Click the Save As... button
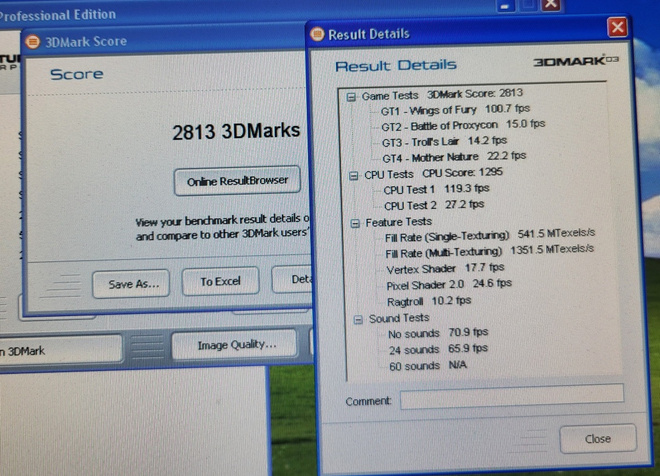 click(131, 284)
